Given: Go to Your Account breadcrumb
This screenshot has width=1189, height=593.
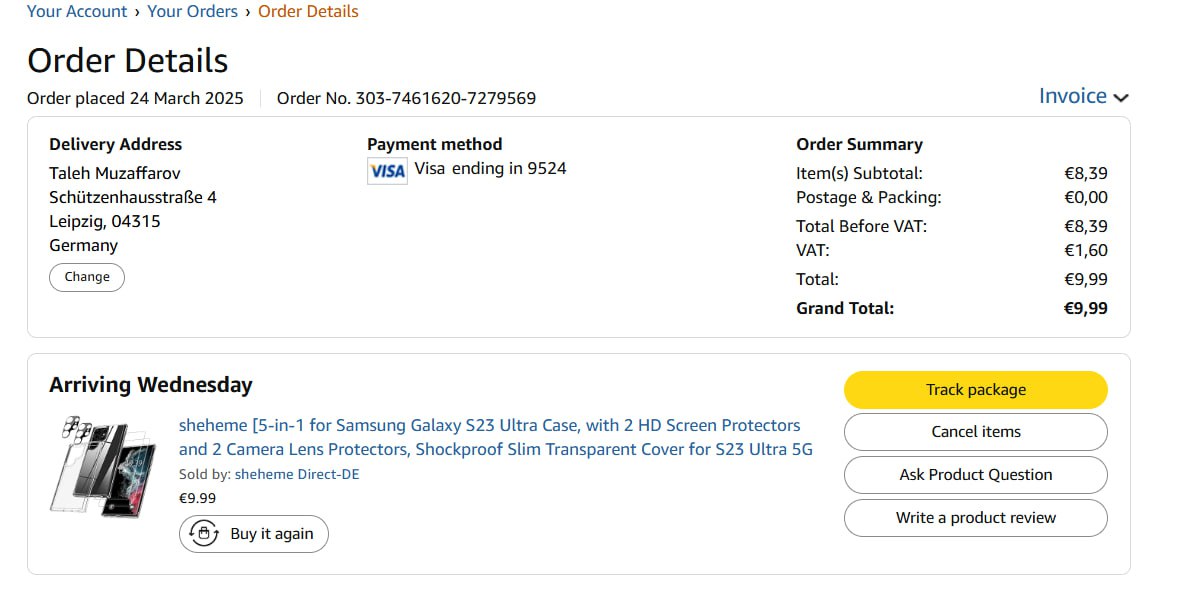Looking at the screenshot, I should tap(77, 12).
